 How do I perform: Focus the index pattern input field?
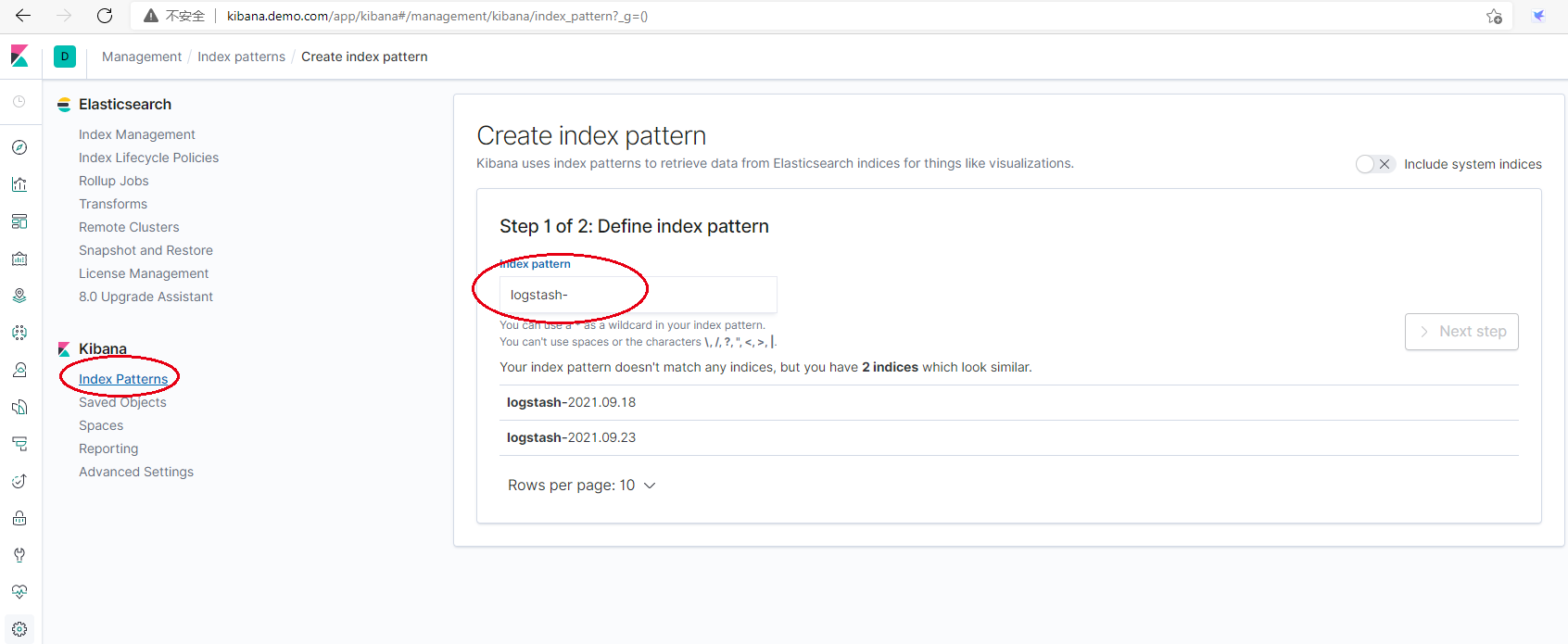coord(638,295)
